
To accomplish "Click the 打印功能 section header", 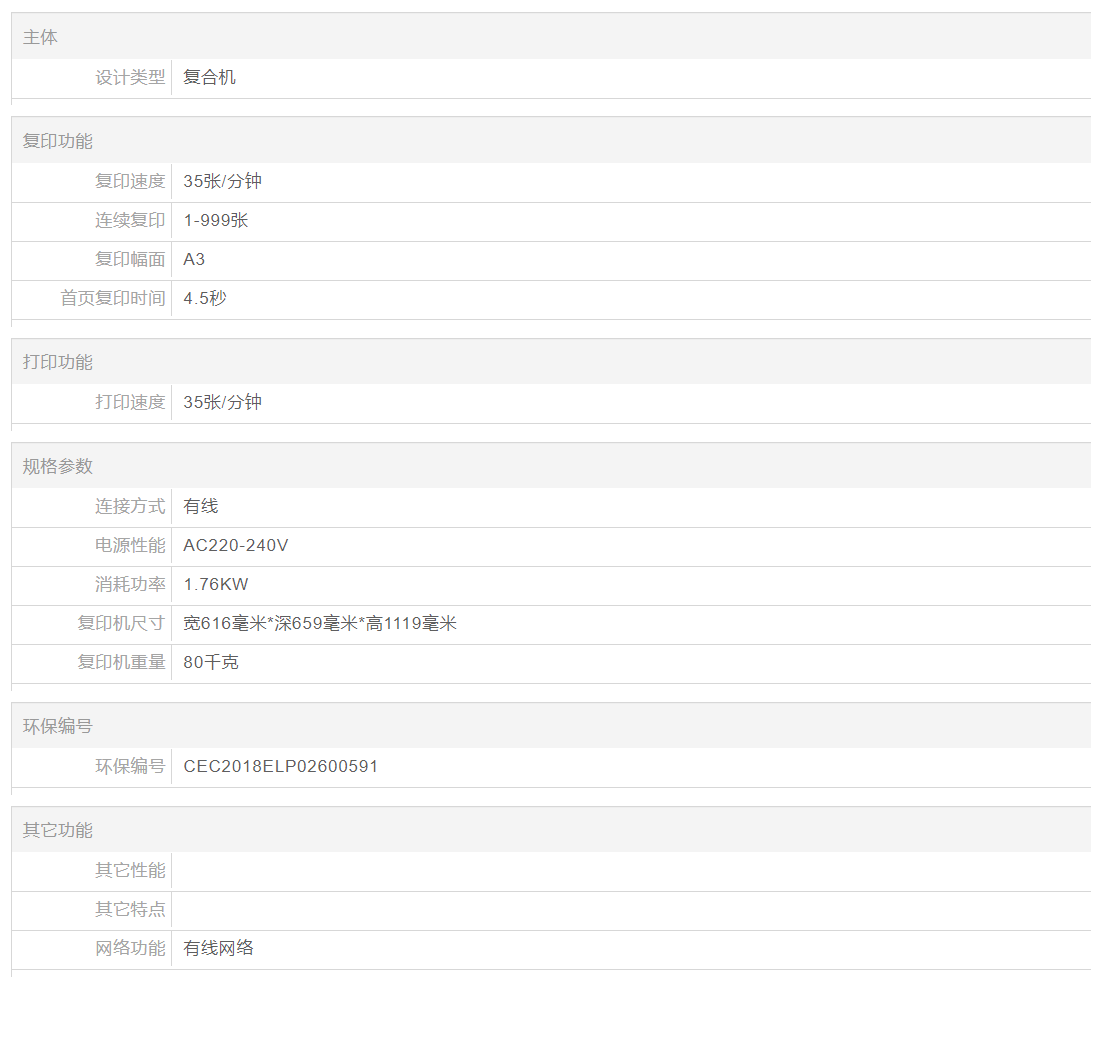I will (x=58, y=362).
